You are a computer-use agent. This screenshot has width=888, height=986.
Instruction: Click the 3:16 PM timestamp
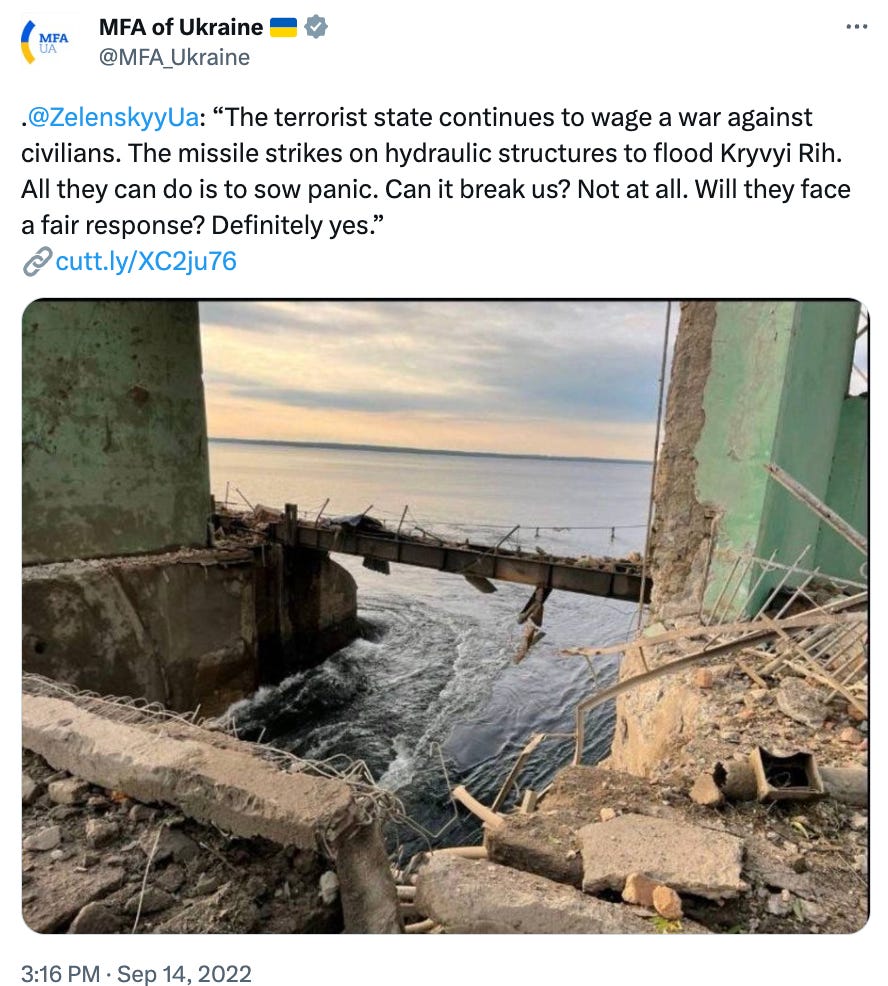coord(60,973)
